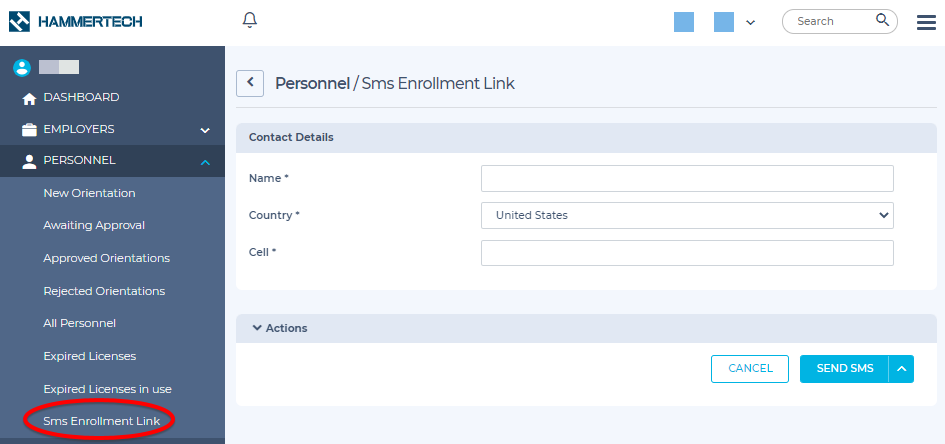Open New Orientation menu item

click(x=89, y=193)
